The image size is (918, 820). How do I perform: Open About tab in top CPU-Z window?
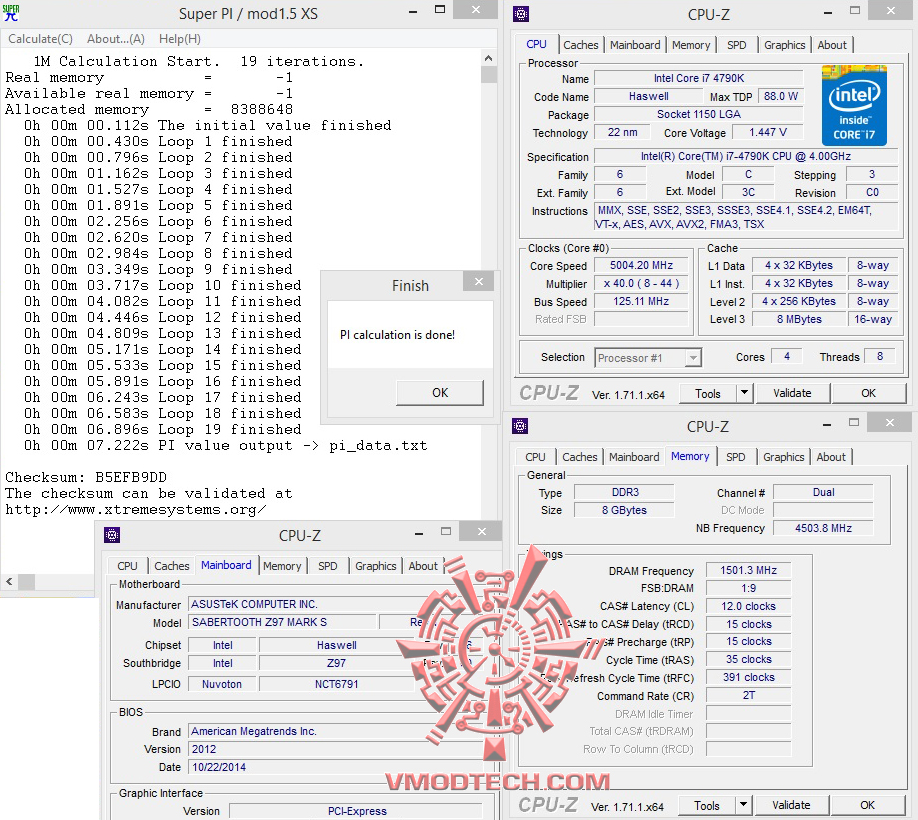click(x=832, y=45)
